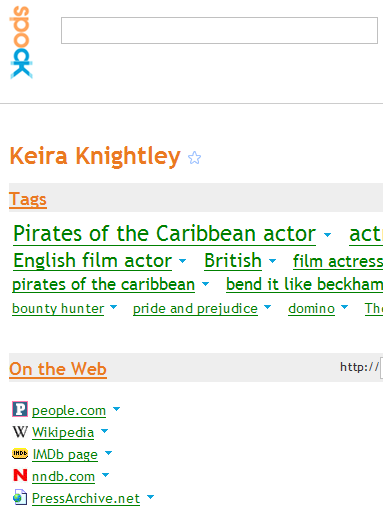Click the people.com P favicon
Viewport: 383px width, 527px height.
pyautogui.click(x=20, y=409)
